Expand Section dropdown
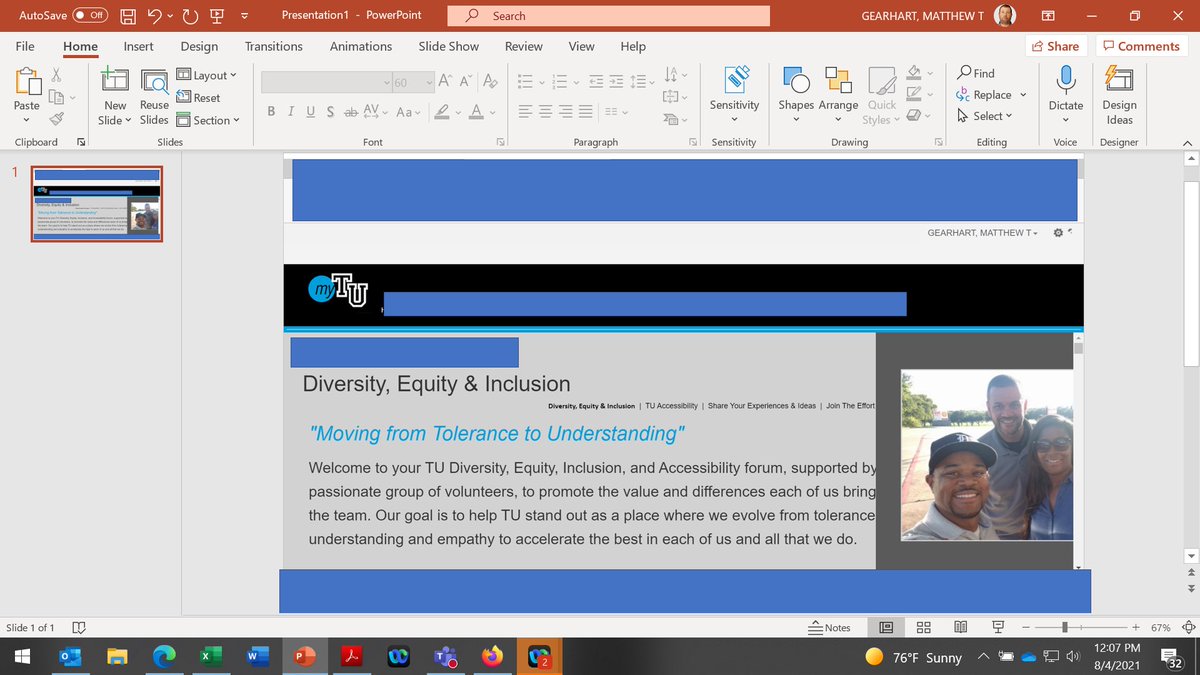Screen dimensions: 1200x675 [x=208, y=120]
